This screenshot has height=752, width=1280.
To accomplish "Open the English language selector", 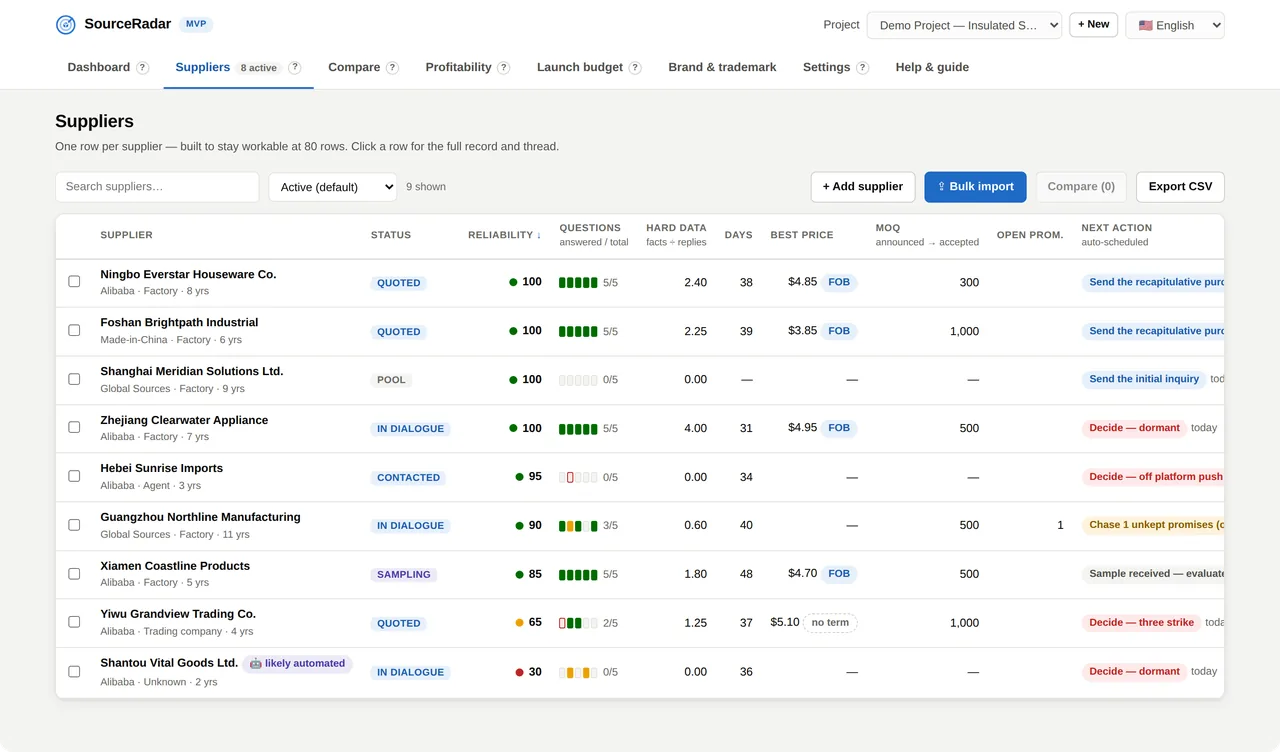I will (x=1175, y=25).
